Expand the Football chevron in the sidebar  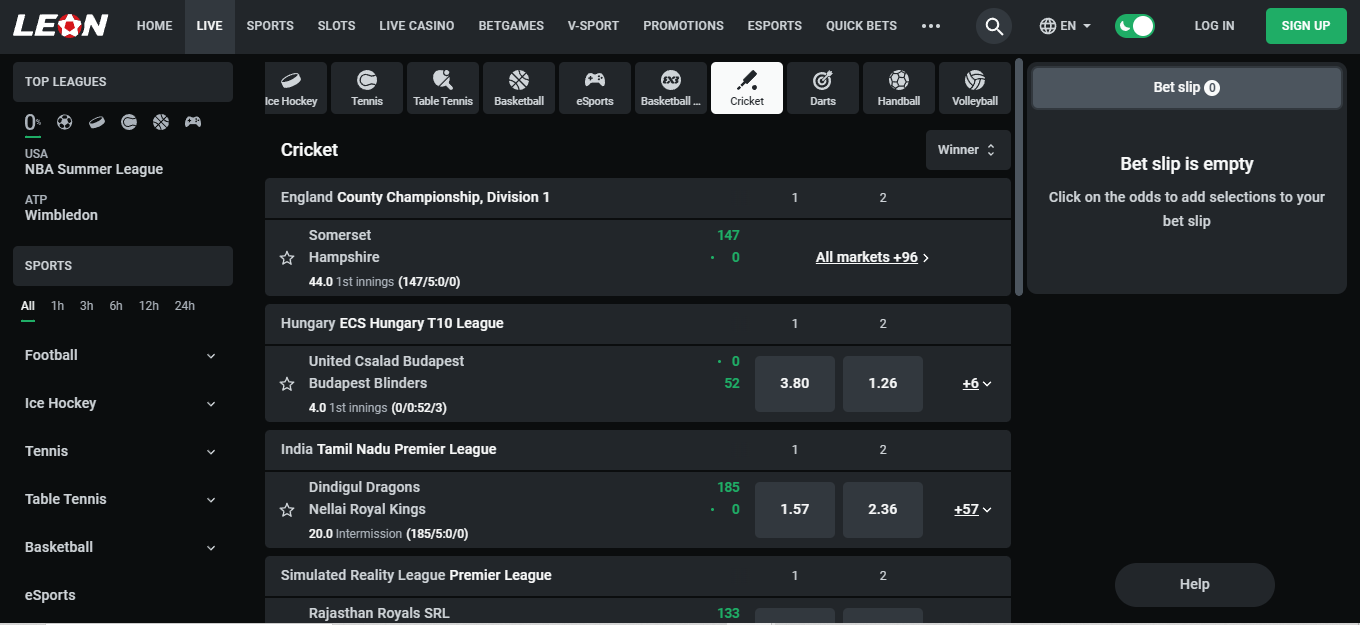pos(211,356)
